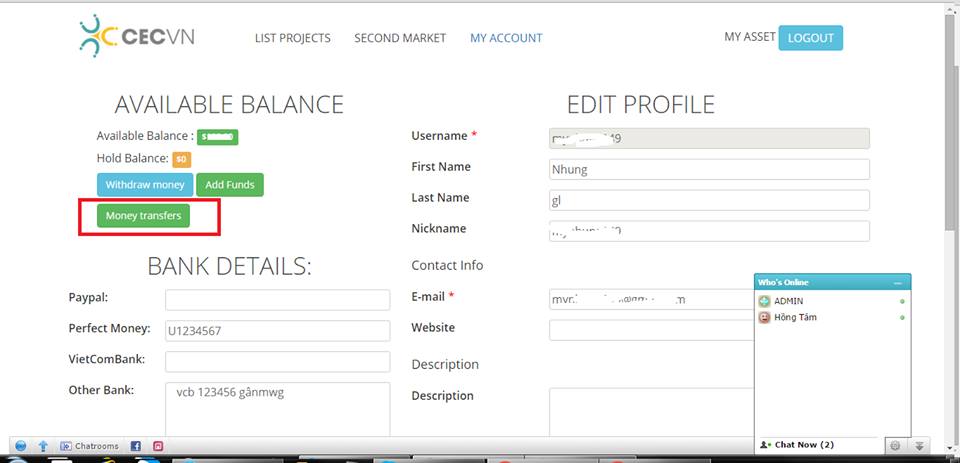Click the CECVN logo
The width and height of the screenshot is (960, 463).
coord(137,37)
